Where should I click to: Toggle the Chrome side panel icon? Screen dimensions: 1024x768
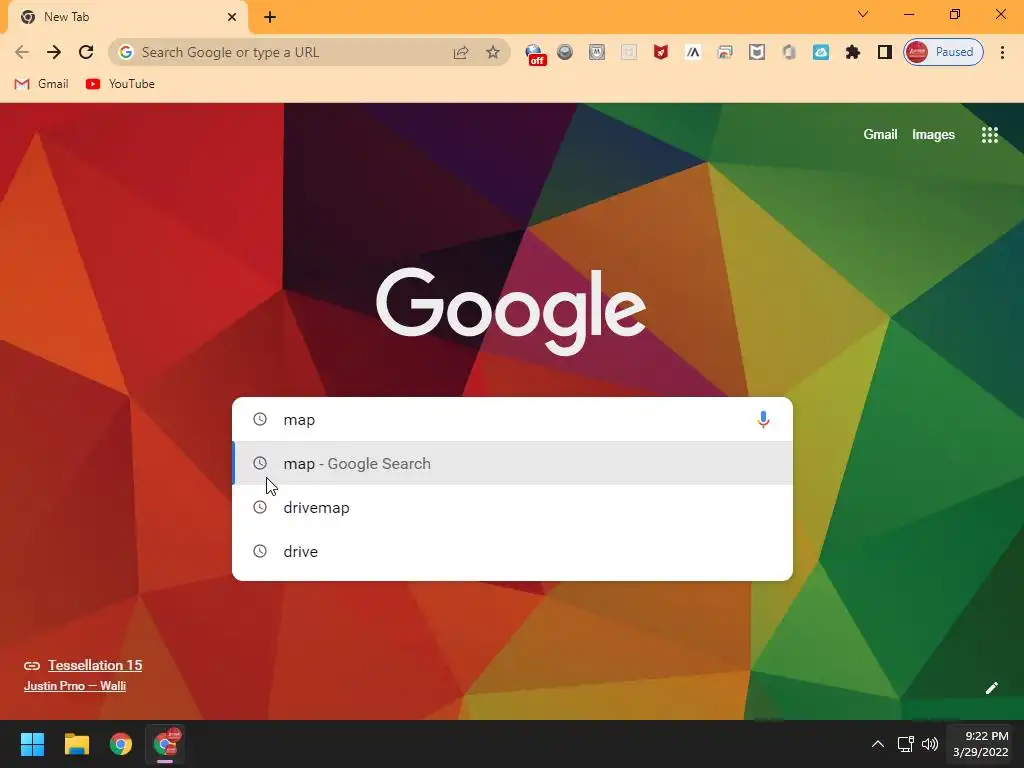point(885,52)
